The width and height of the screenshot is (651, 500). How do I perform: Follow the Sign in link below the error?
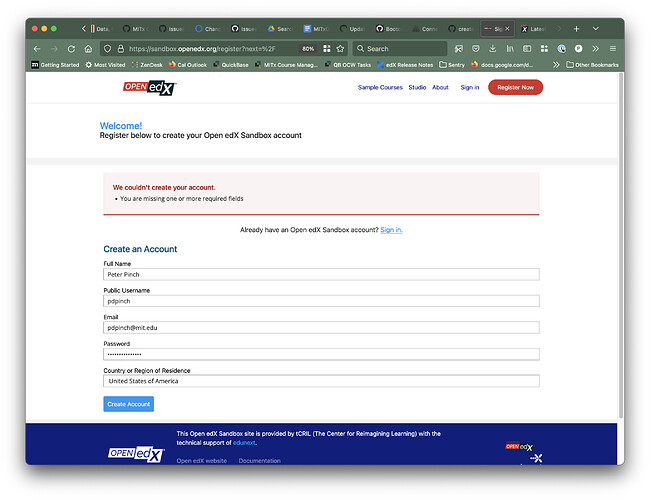pyautogui.click(x=392, y=230)
